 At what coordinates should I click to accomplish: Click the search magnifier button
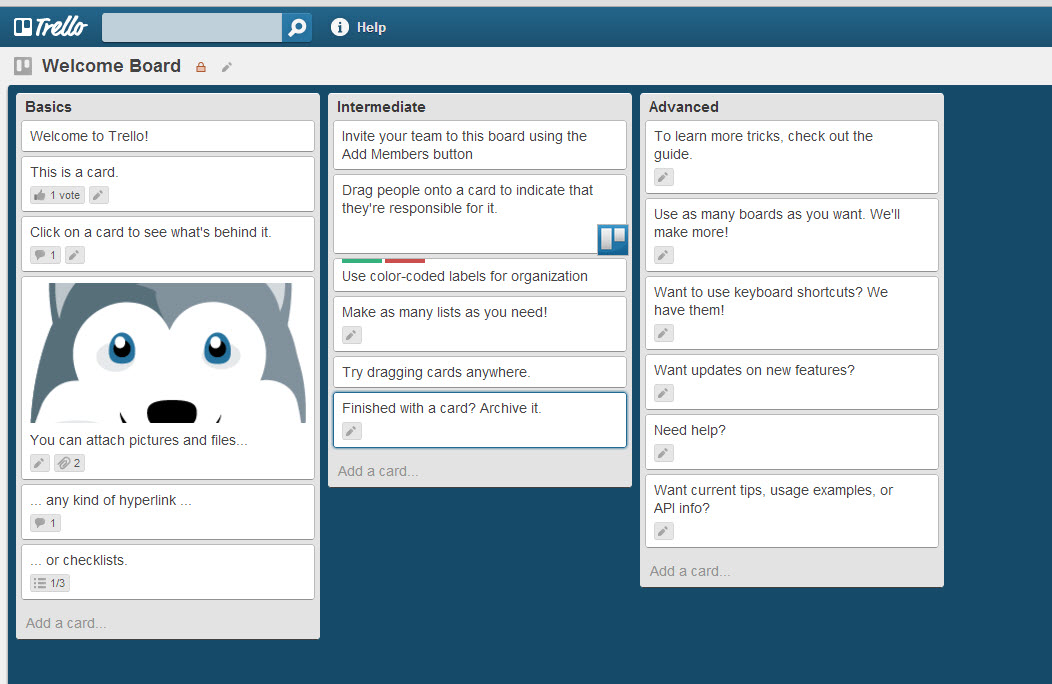pyautogui.click(x=297, y=28)
